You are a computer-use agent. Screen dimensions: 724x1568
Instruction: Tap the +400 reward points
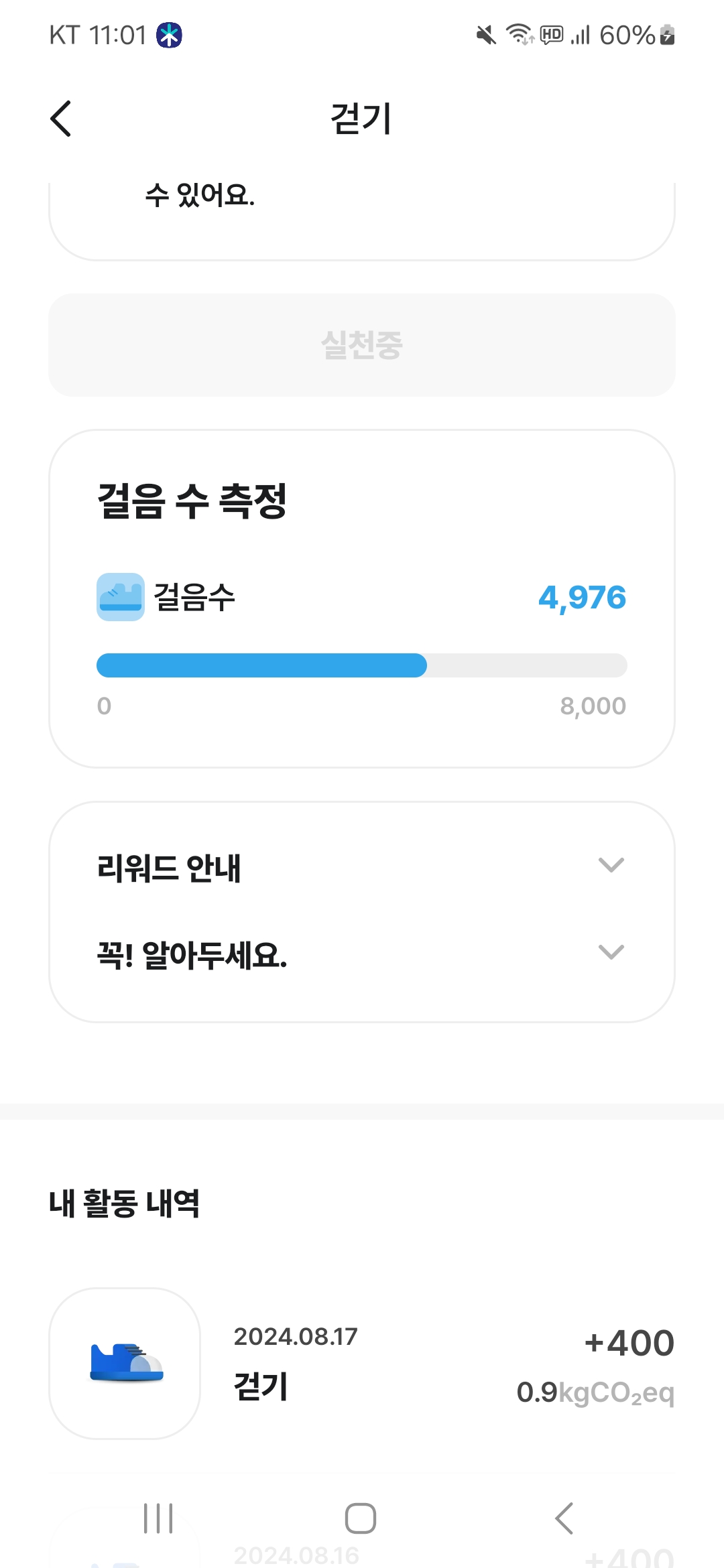click(x=629, y=1343)
